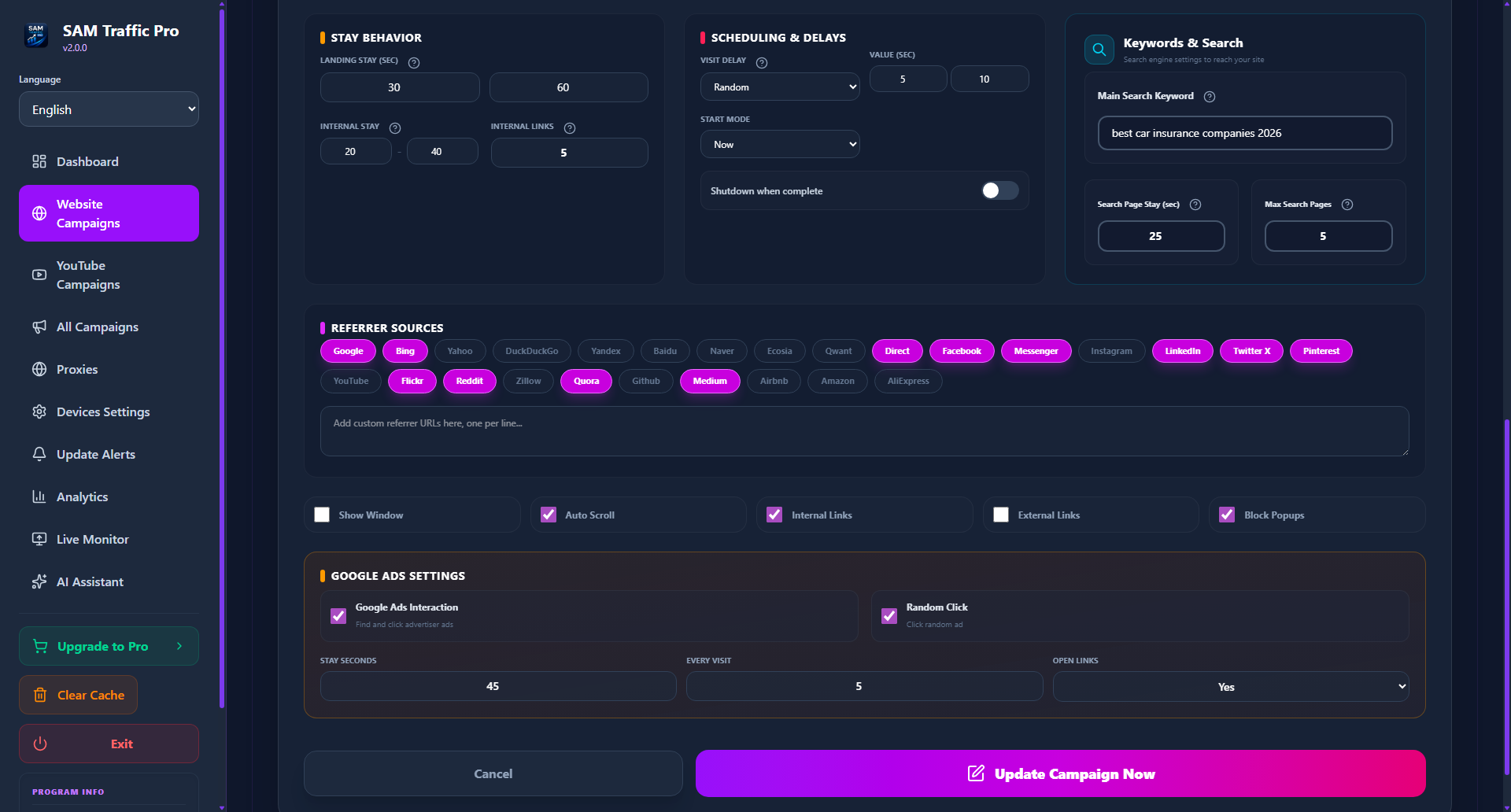Open Proxies section
Screen dimensions: 1511x812
pyautogui.click(x=109, y=369)
